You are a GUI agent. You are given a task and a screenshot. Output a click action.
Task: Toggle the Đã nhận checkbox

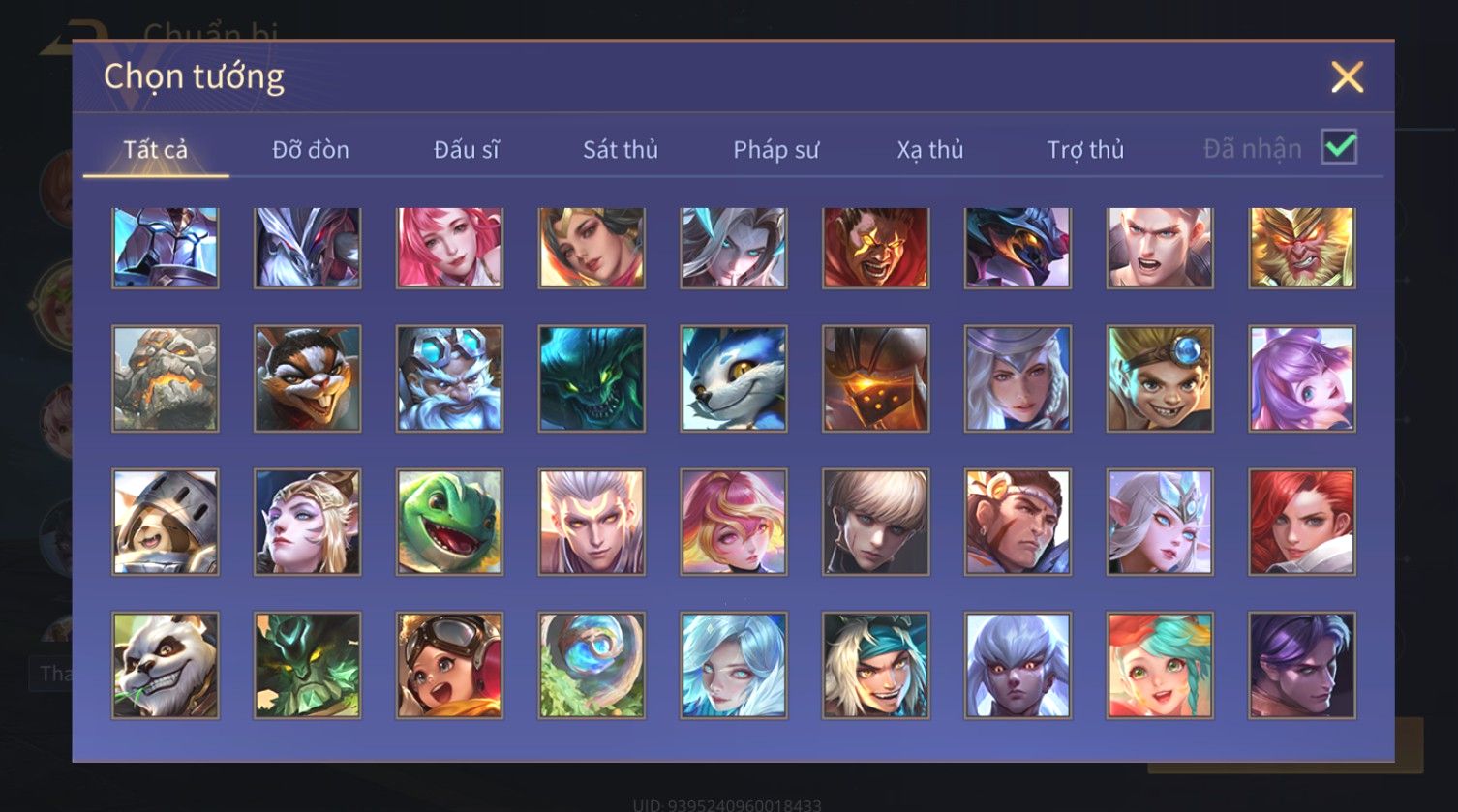coord(1339,148)
